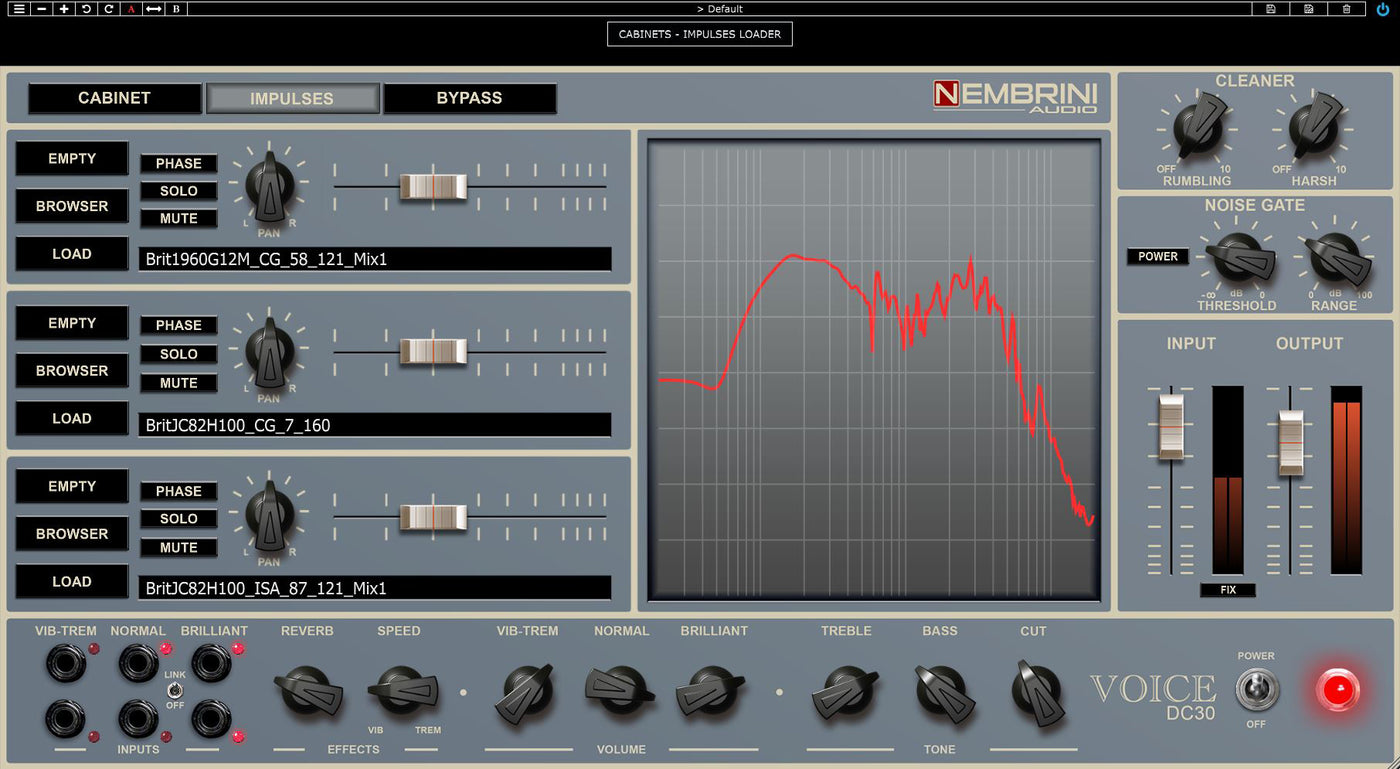Toggle PHASE on the BritJC82H100_ISA_87_121_Mix1 slot

(179, 491)
